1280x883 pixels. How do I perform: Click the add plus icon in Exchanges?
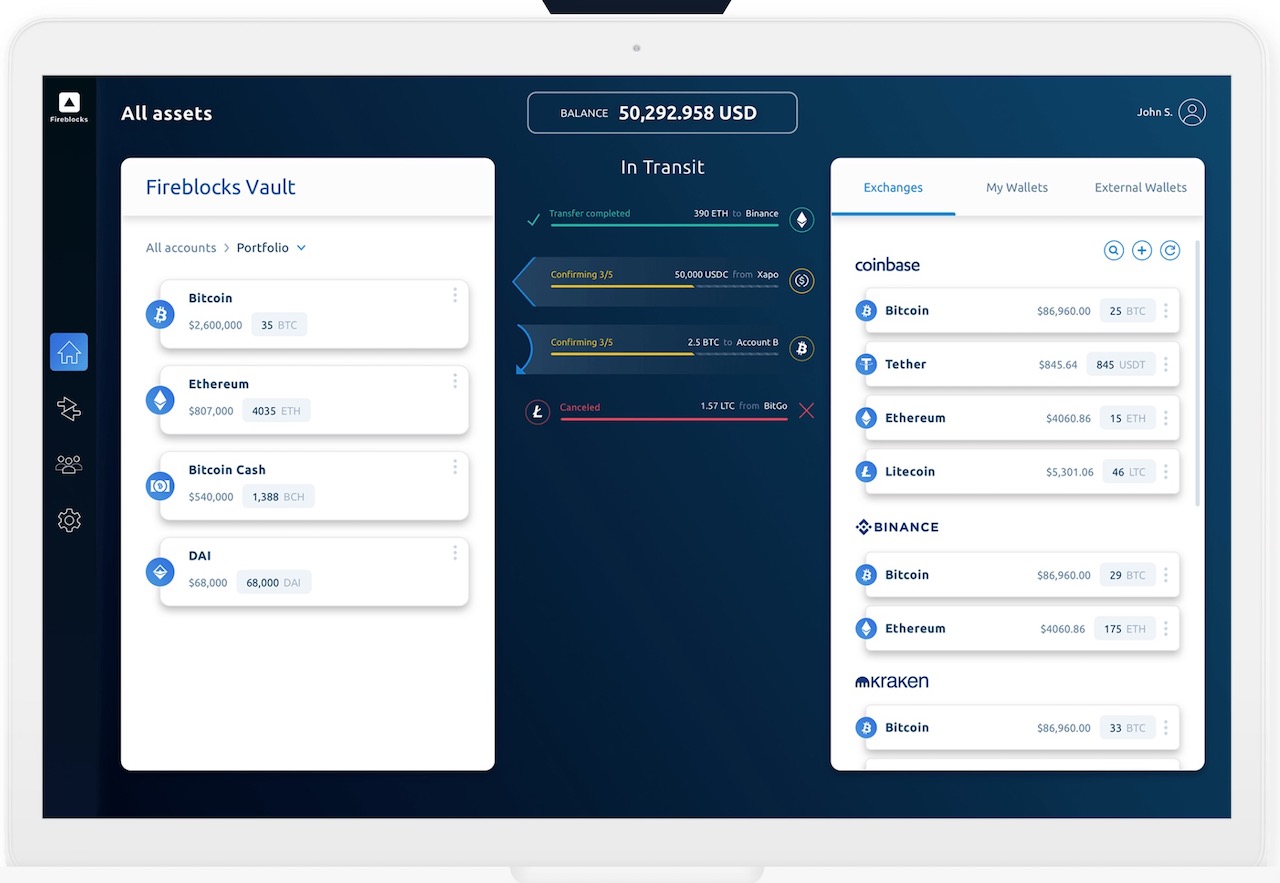click(1142, 250)
